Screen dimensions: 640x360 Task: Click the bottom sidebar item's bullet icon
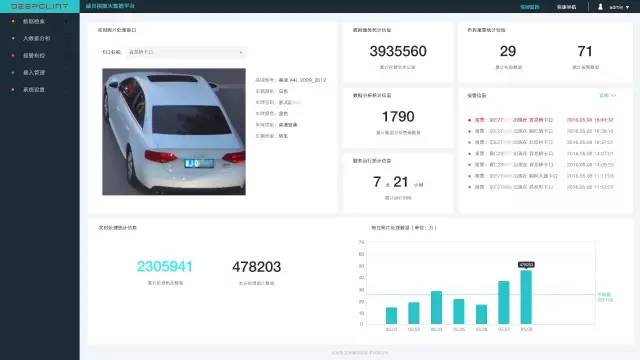point(13,89)
